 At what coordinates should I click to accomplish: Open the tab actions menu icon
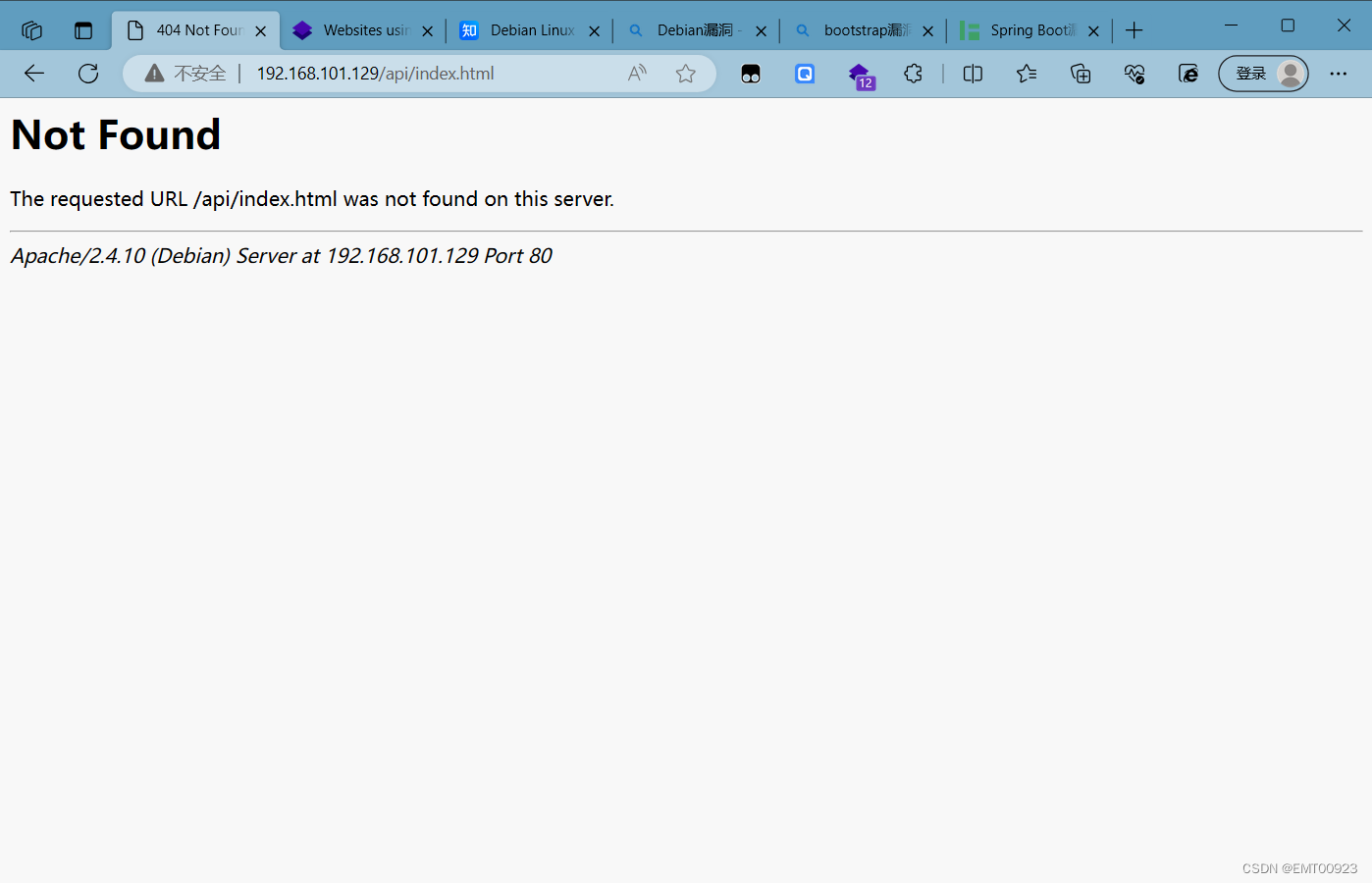(83, 30)
